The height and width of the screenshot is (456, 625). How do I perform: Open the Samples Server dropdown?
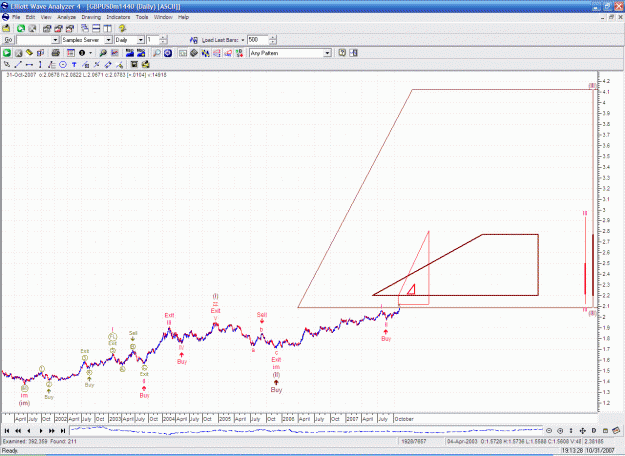tap(108, 40)
